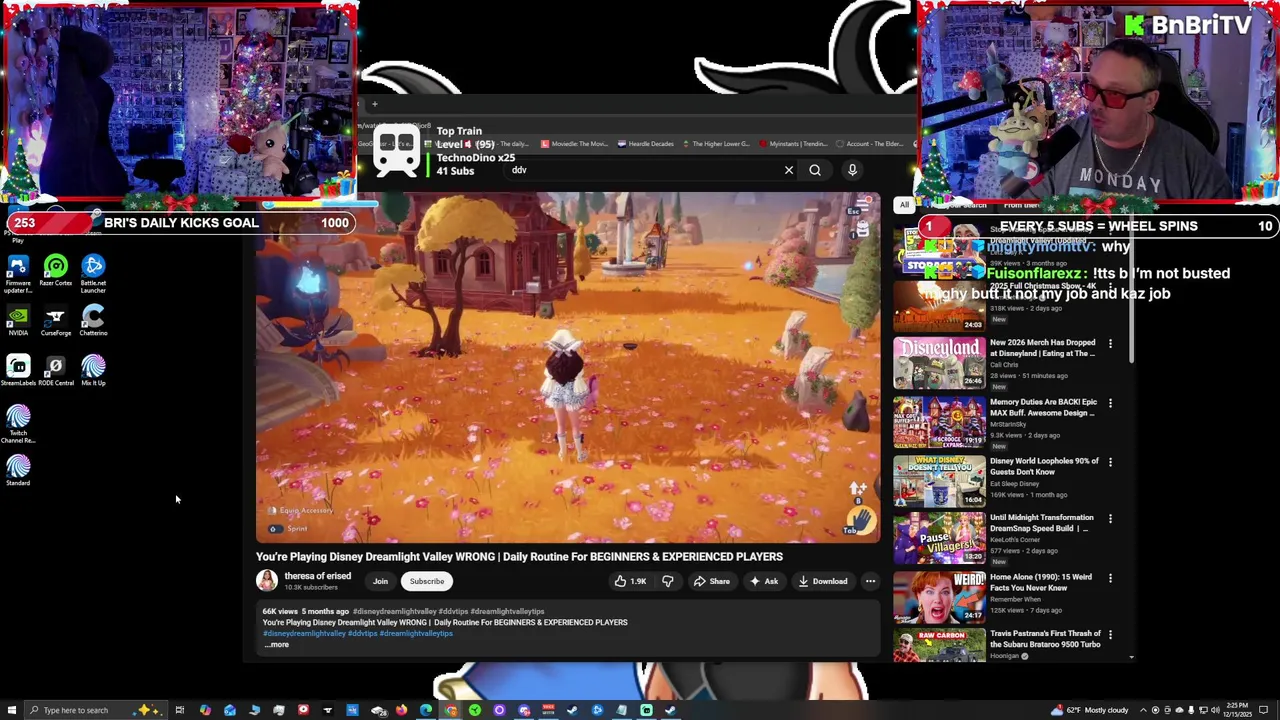Open StreamLabels desktop shortcut
Image resolution: width=1280 pixels, height=720 pixels.
click(18, 371)
